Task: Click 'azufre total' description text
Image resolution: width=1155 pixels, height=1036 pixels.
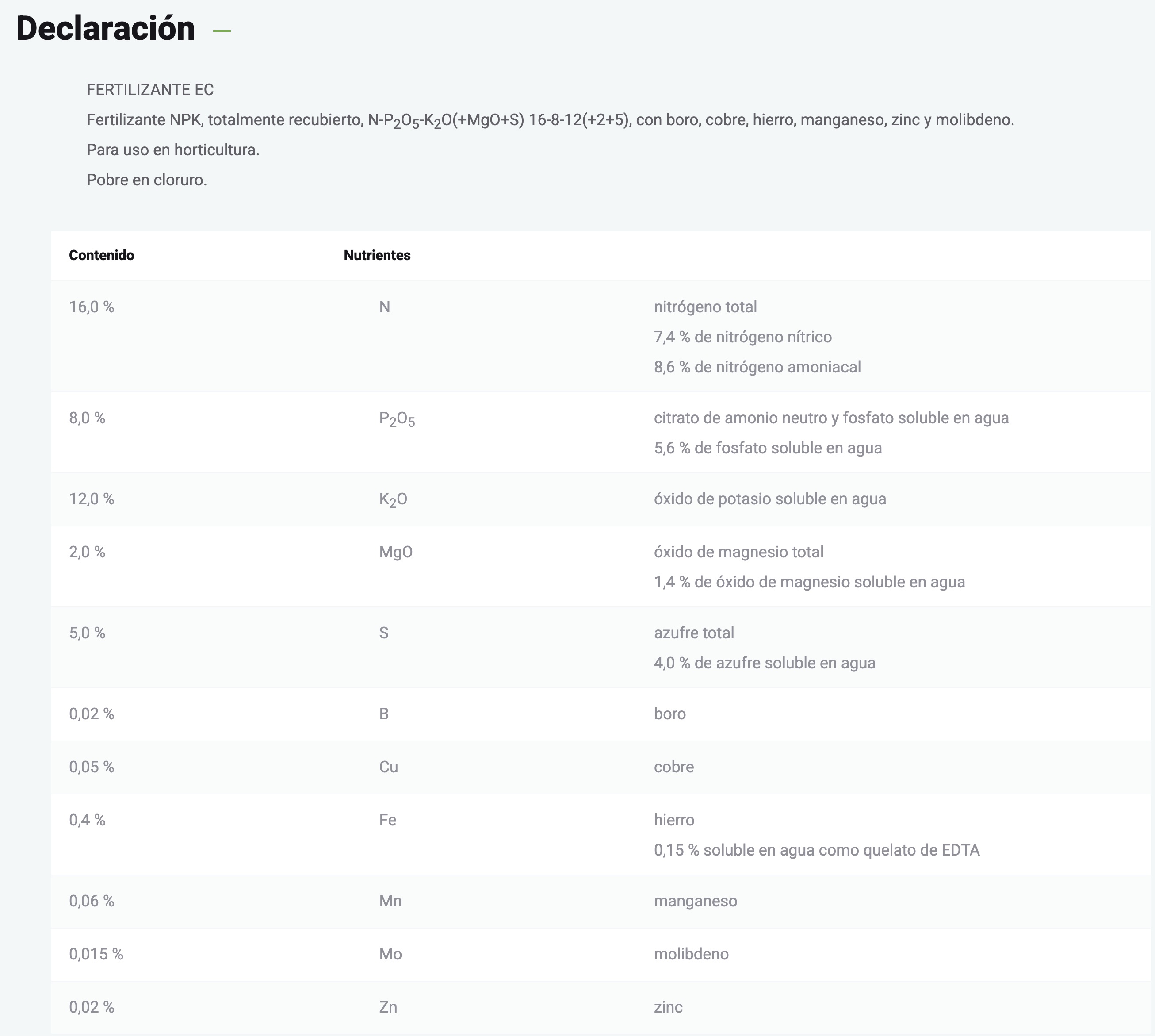Action: (693, 633)
